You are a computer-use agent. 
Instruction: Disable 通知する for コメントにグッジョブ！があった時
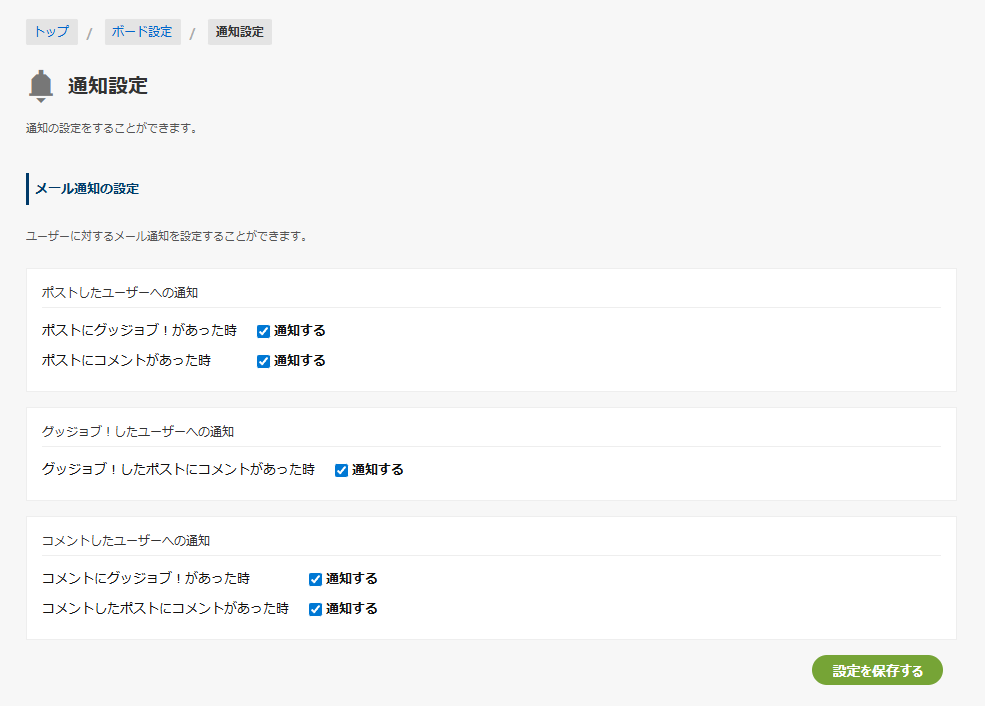click(x=315, y=579)
